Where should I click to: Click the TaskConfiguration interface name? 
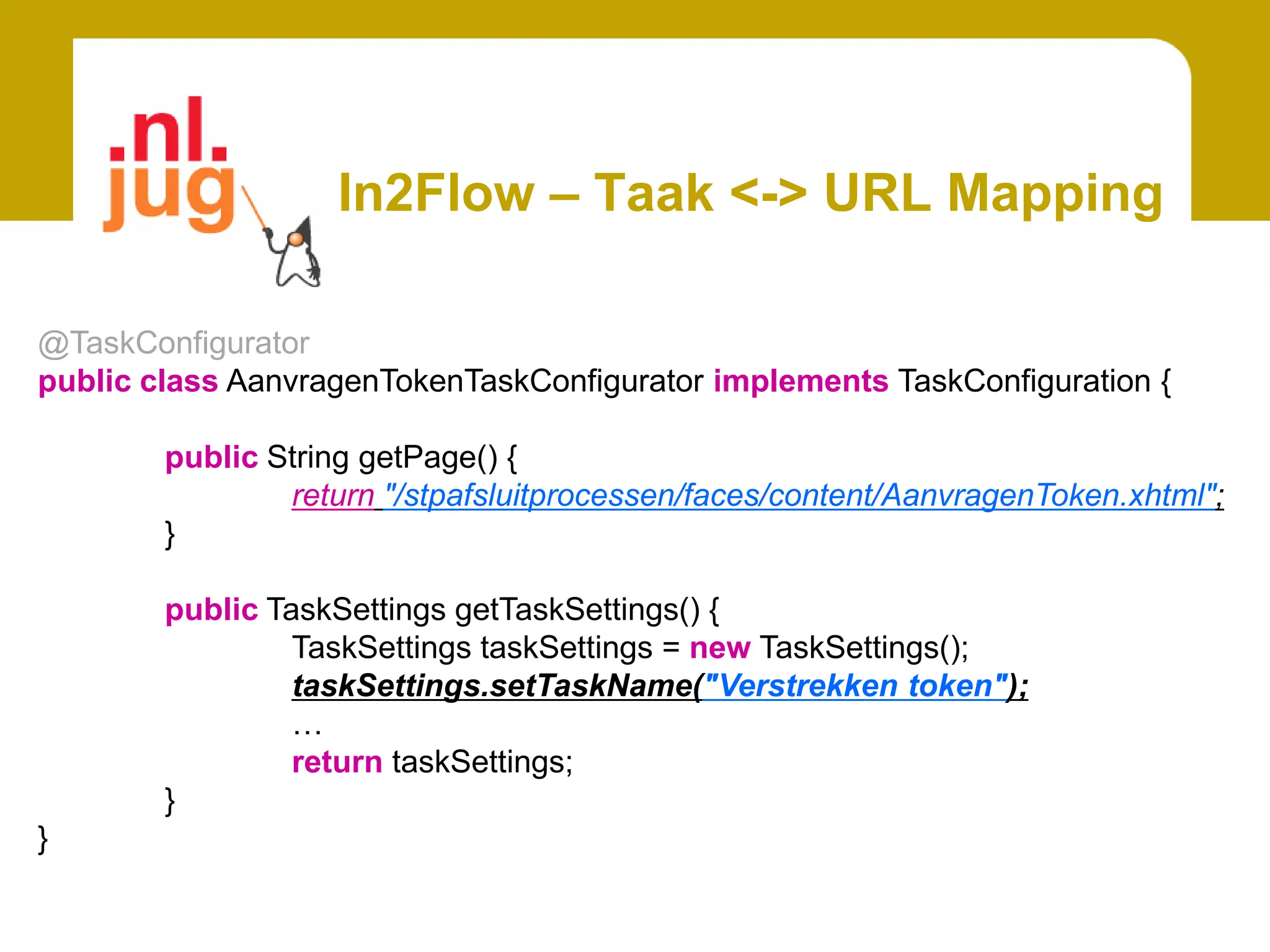pyautogui.click(x=1024, y=381)
